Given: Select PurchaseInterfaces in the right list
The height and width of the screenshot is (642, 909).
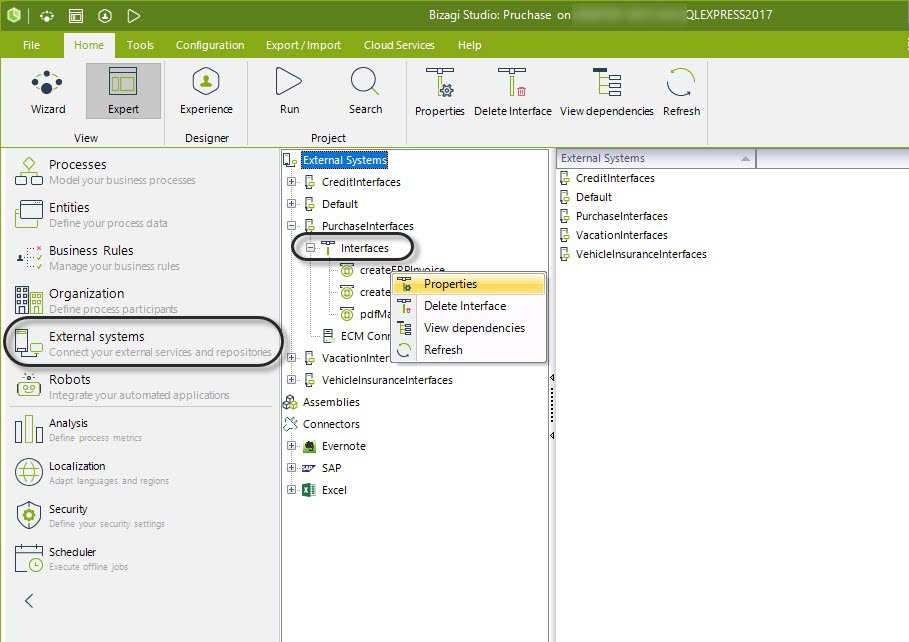Looking at the screenshot, I should [621, 216].
